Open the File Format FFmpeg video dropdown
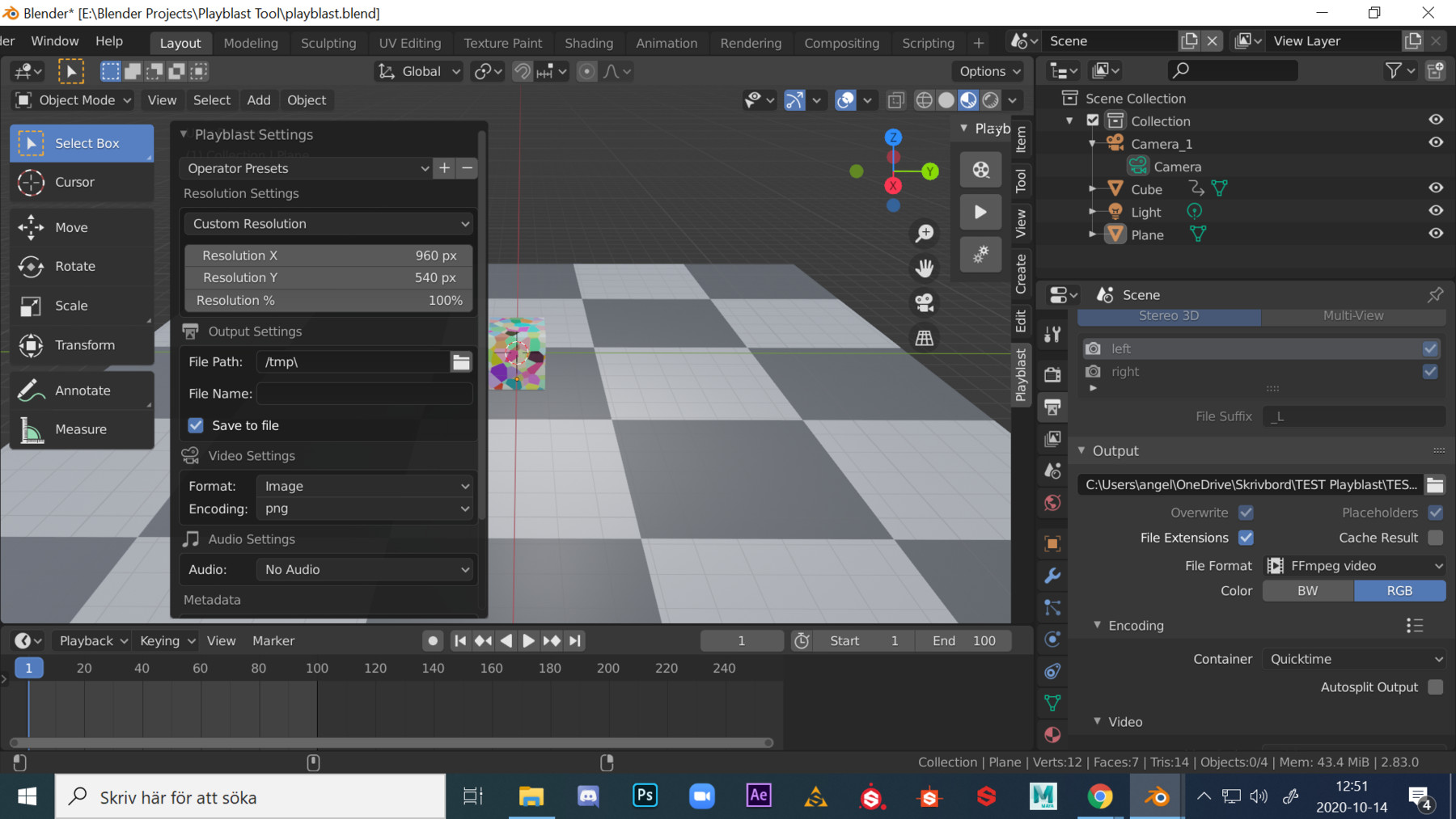The width and height of the screenshot is (1456, 819). click(1355, 566)
